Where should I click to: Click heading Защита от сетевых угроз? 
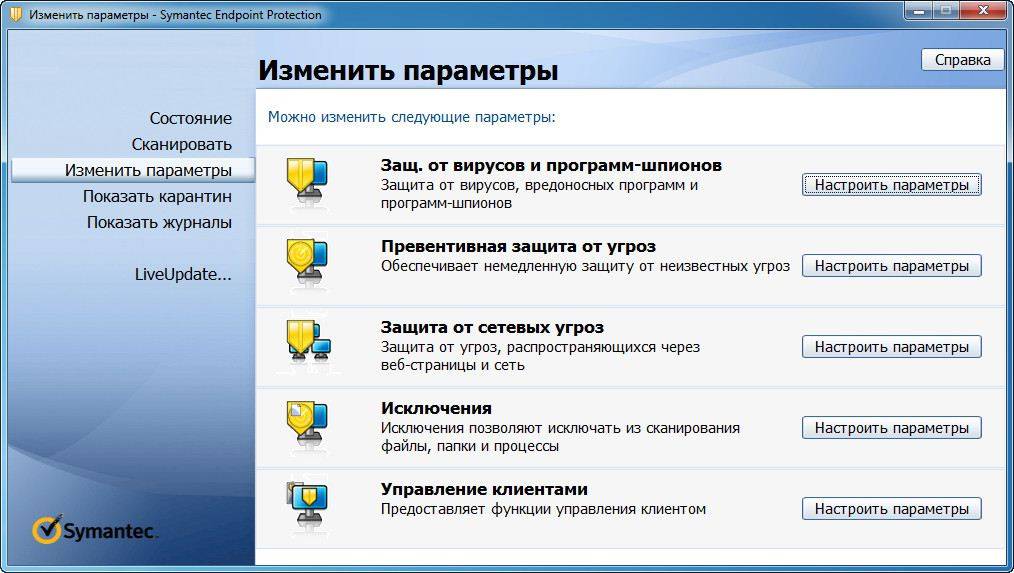(x=492, y=327)
